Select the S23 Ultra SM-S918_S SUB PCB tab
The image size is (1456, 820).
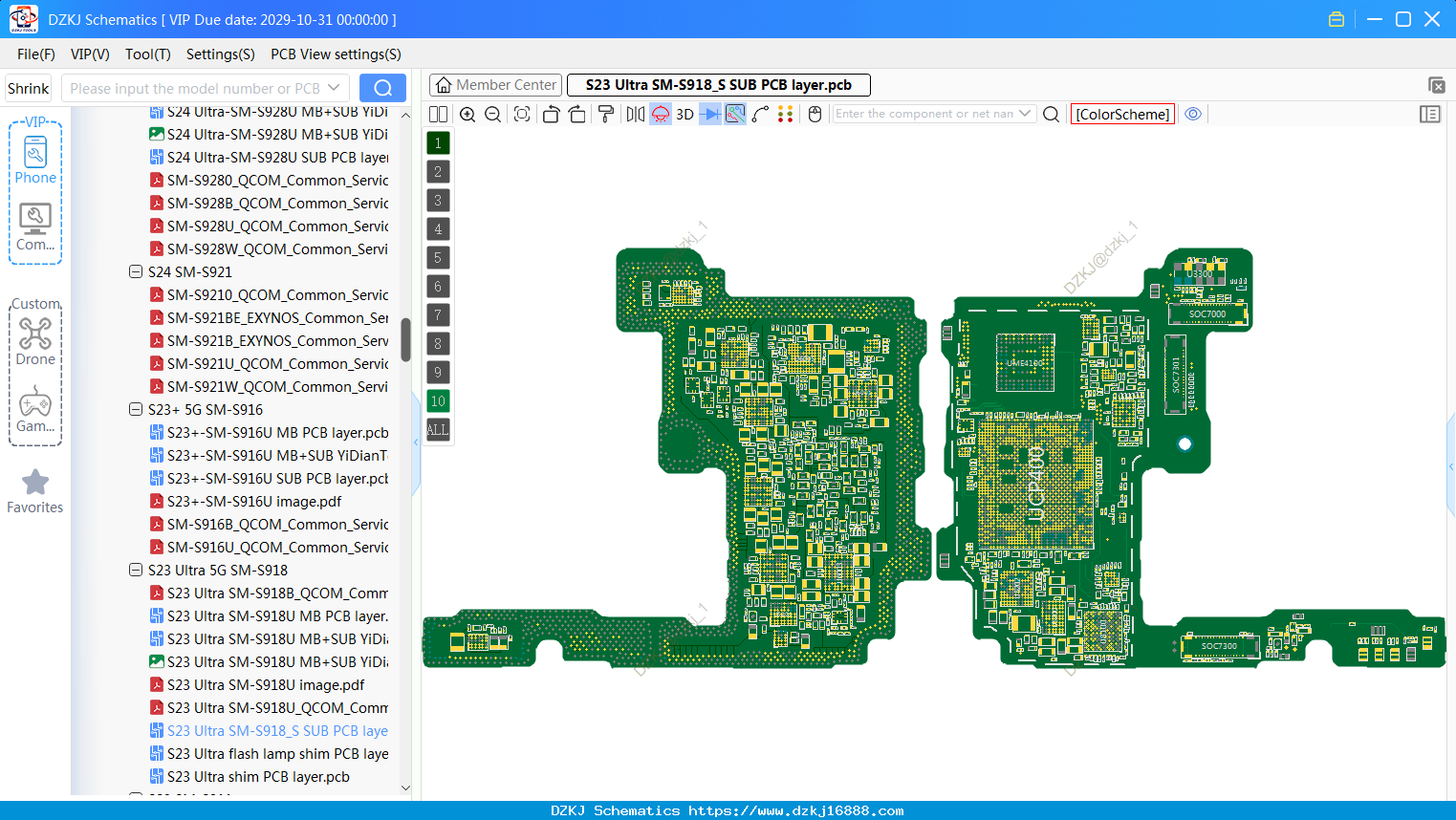pos(718,85)
